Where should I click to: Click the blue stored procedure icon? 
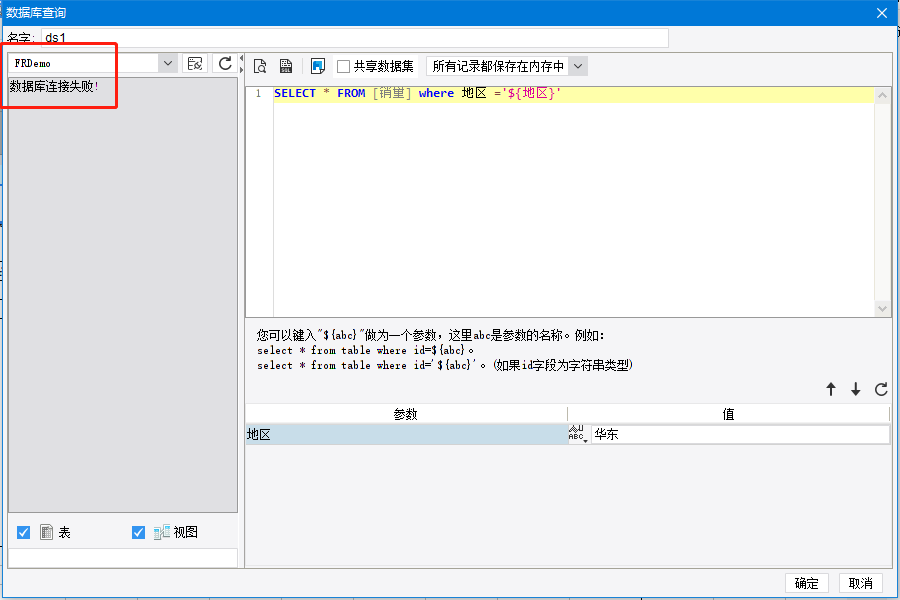coord(317,66)
